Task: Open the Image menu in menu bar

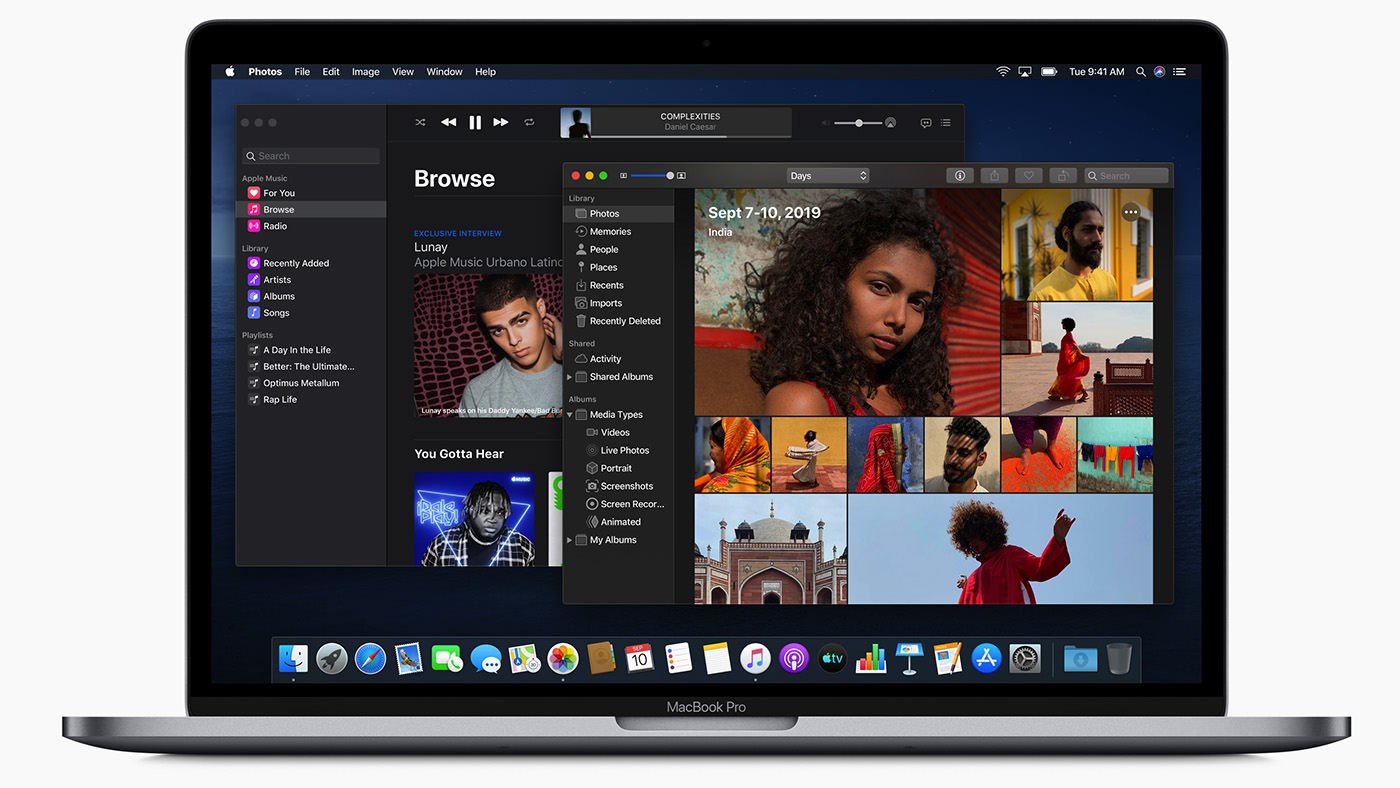Action: click(365, 72)
